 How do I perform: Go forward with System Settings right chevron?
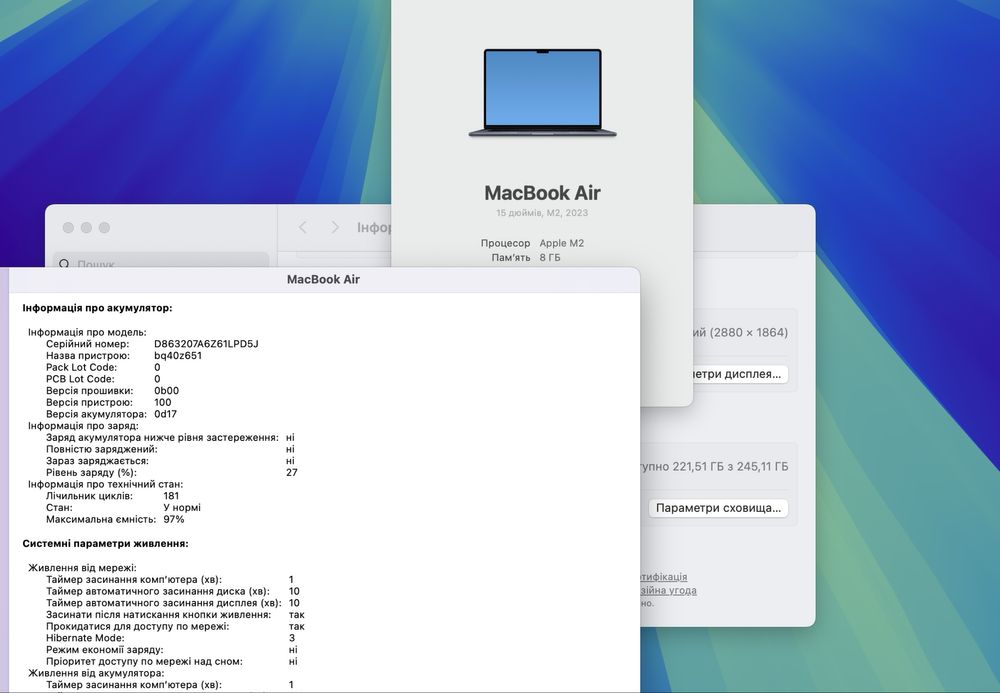point(335,228)
